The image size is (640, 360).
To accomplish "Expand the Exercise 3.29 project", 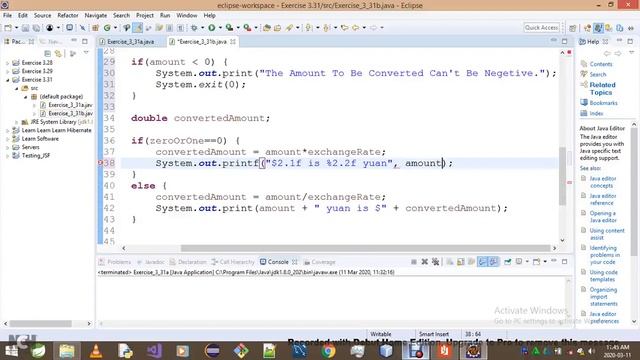I will (7, 71).
